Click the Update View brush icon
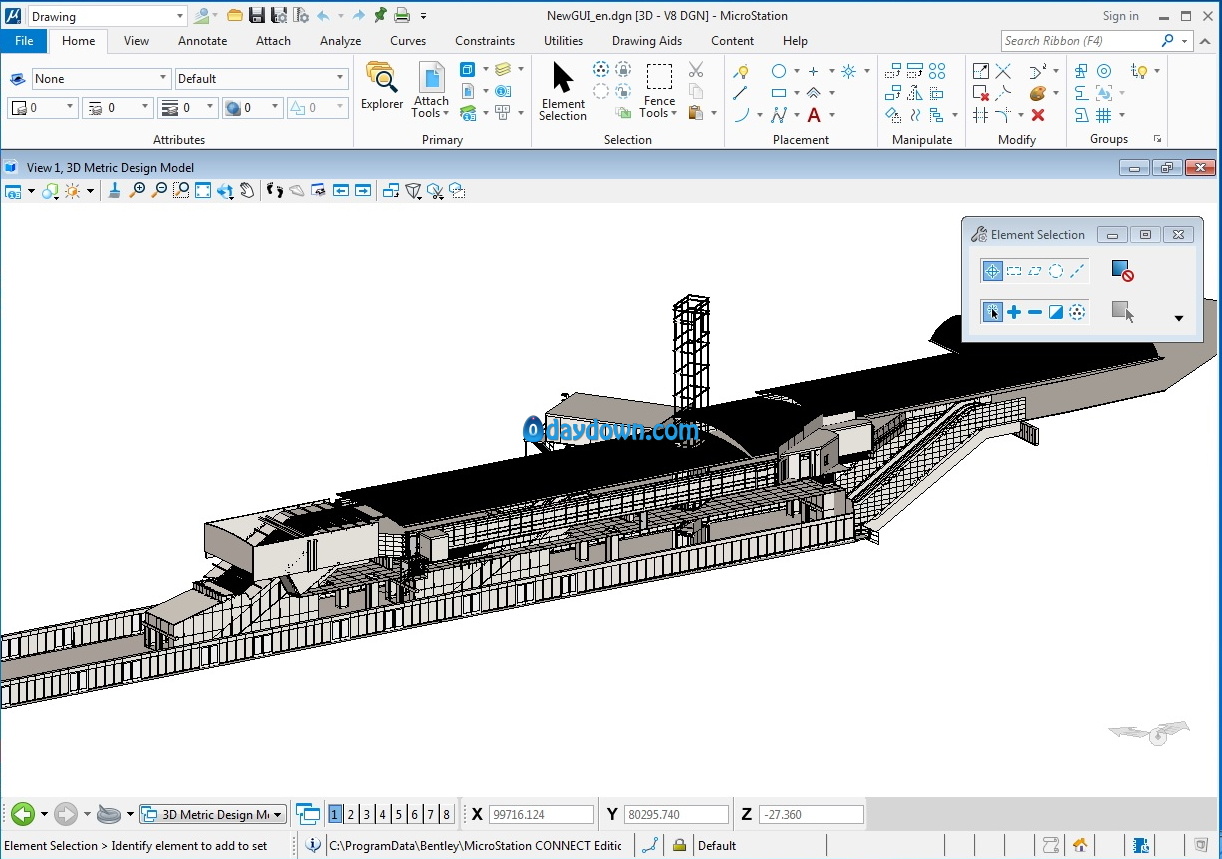 (114, 190)
